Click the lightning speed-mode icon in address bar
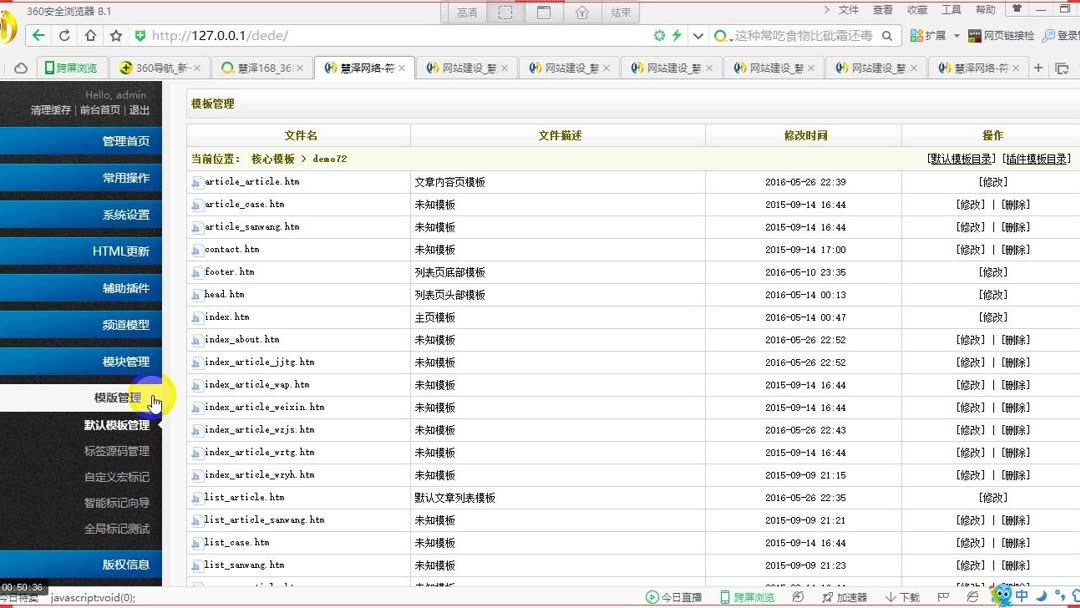Viewport: 1080px width, 608px height. [x=676, y=34]
